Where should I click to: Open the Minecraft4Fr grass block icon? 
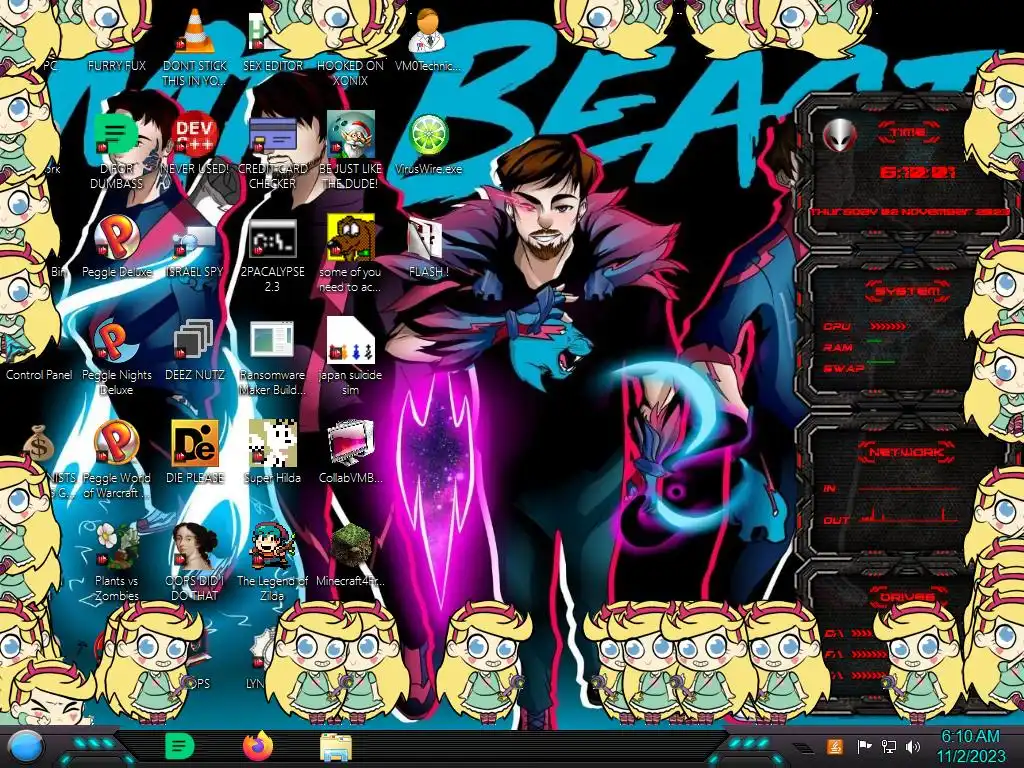click(351, 555)
